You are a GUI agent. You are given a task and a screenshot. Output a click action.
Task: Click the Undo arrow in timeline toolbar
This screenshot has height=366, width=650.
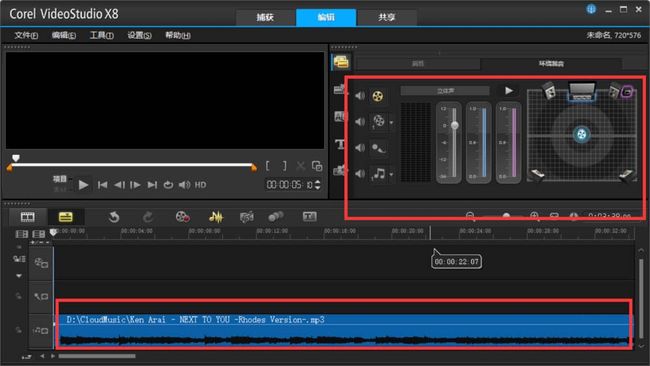(x=114, y=217)
